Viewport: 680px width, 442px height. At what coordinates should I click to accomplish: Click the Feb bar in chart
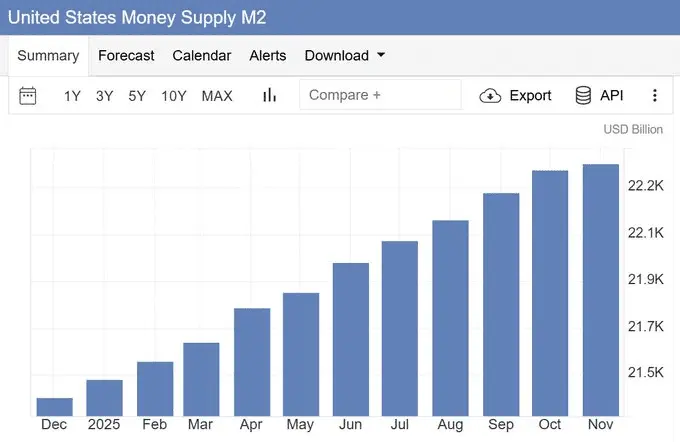155,389
